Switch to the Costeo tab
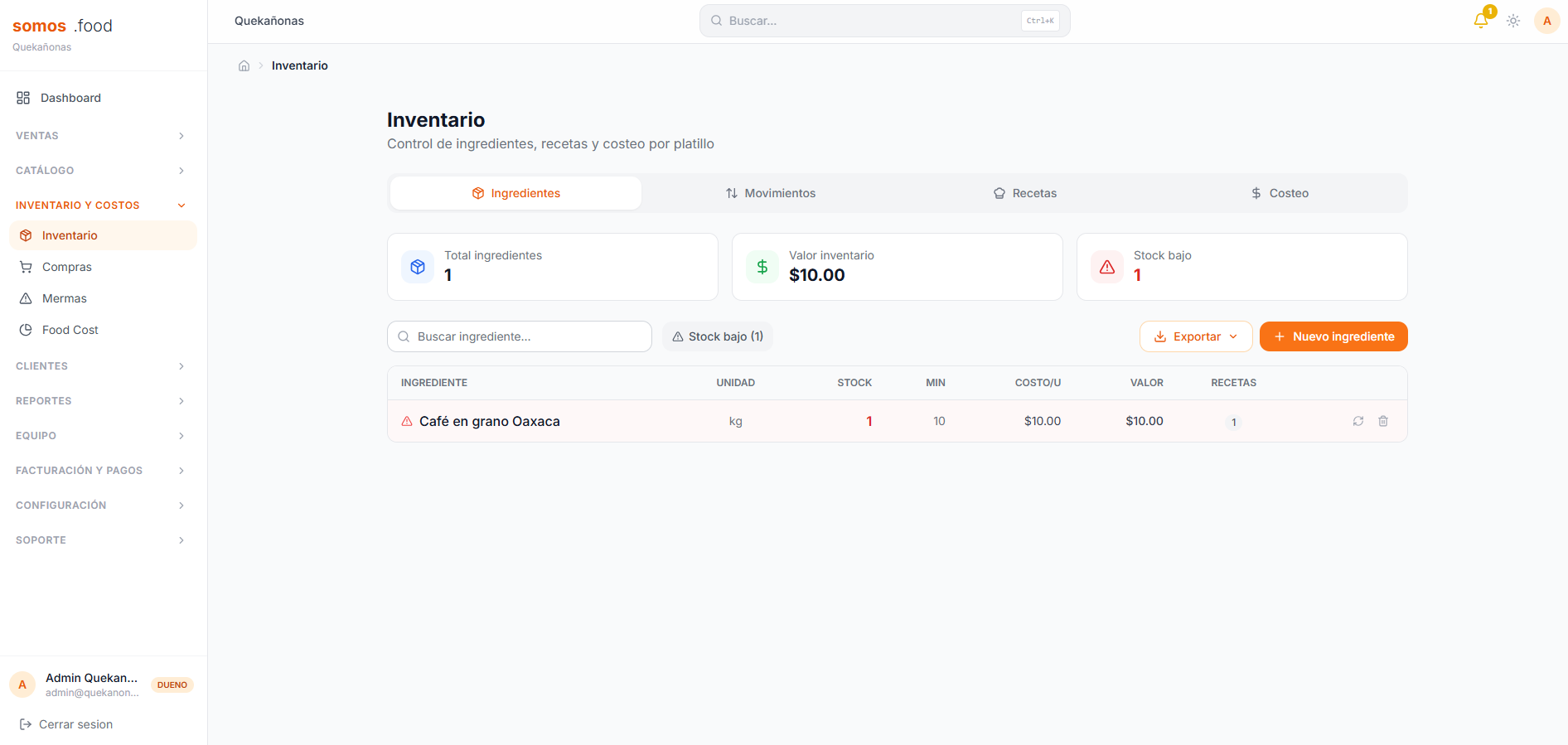Image resolution: width=1568 pixels, height=745 pixels. pyautogui.click(x=1280, y=193)
